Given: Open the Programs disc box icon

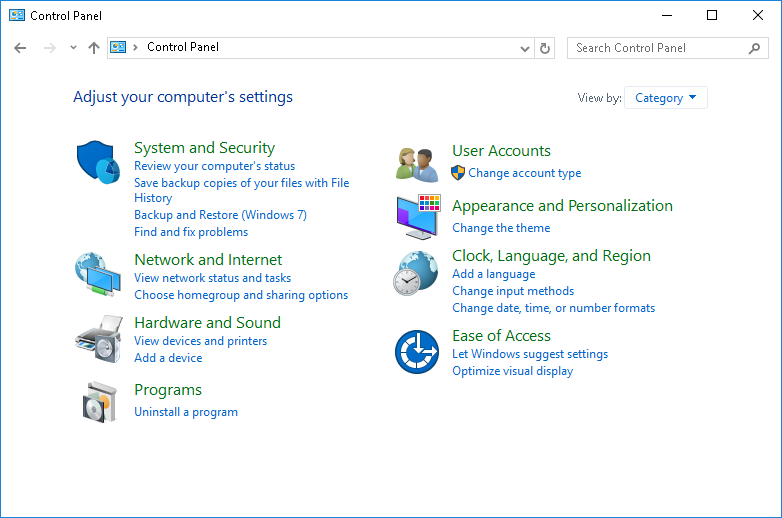Looking at the screenshot, I should pyautogui.click(x=98, y=401).
